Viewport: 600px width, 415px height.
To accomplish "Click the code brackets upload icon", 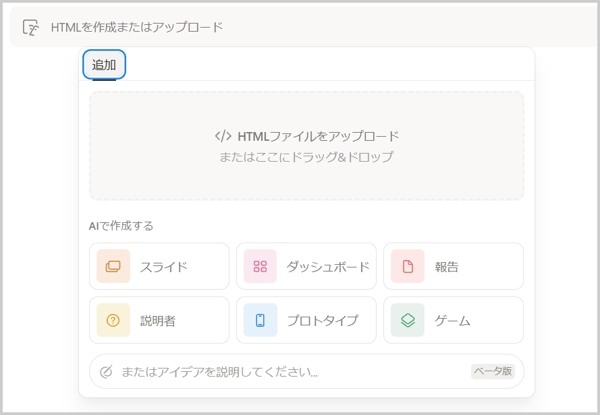I will [223, 136].
